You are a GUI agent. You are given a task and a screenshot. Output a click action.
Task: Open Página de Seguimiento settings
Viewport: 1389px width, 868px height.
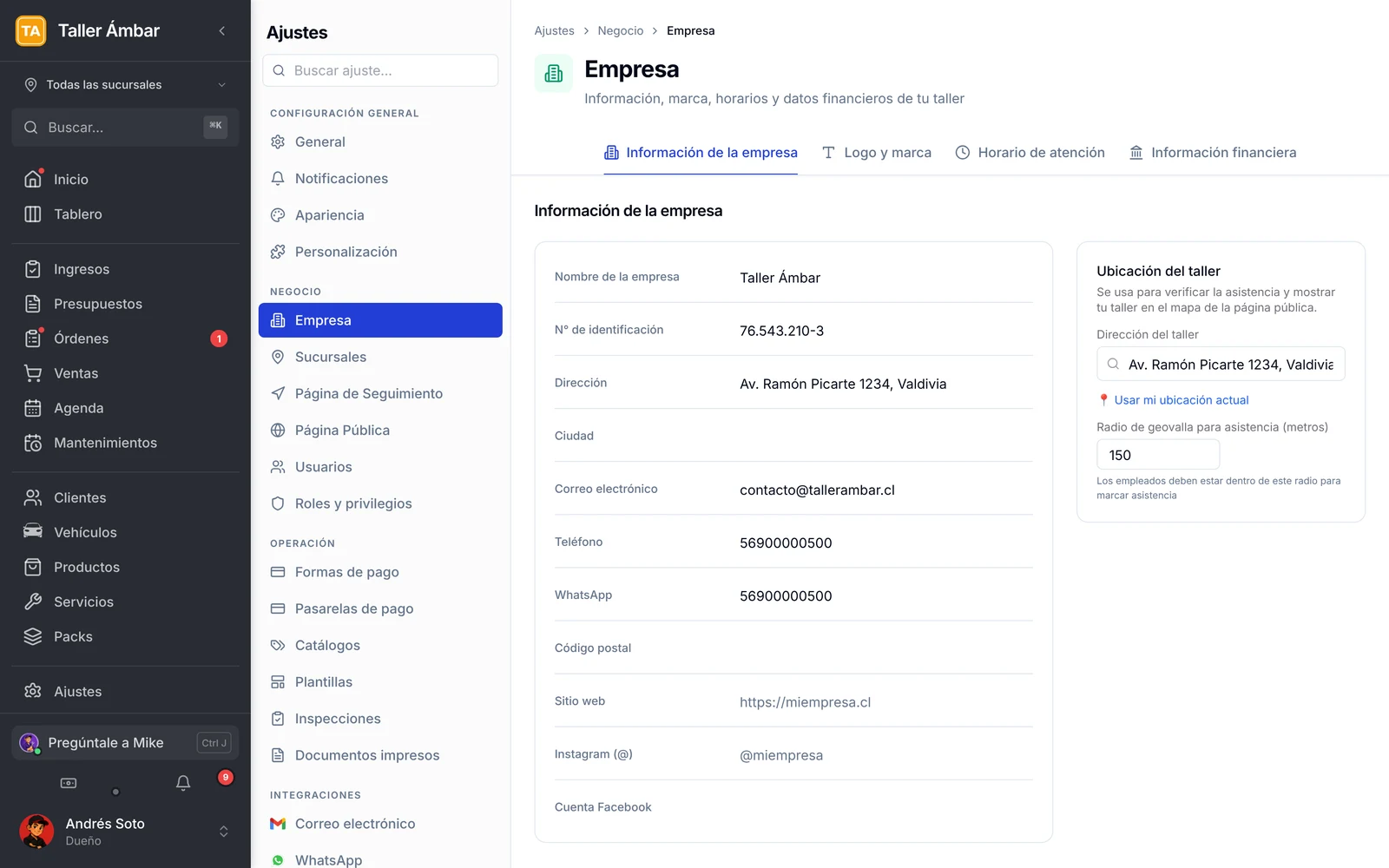point(380,393)
